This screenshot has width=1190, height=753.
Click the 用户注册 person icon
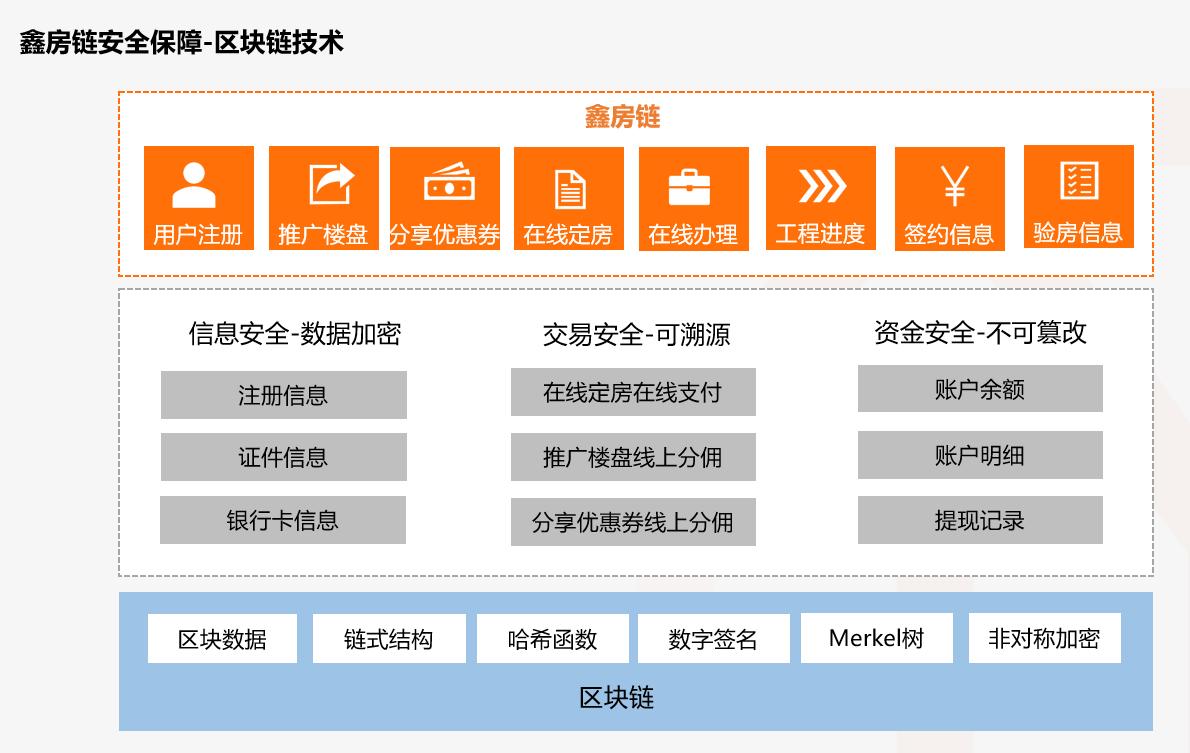point(194,184)
